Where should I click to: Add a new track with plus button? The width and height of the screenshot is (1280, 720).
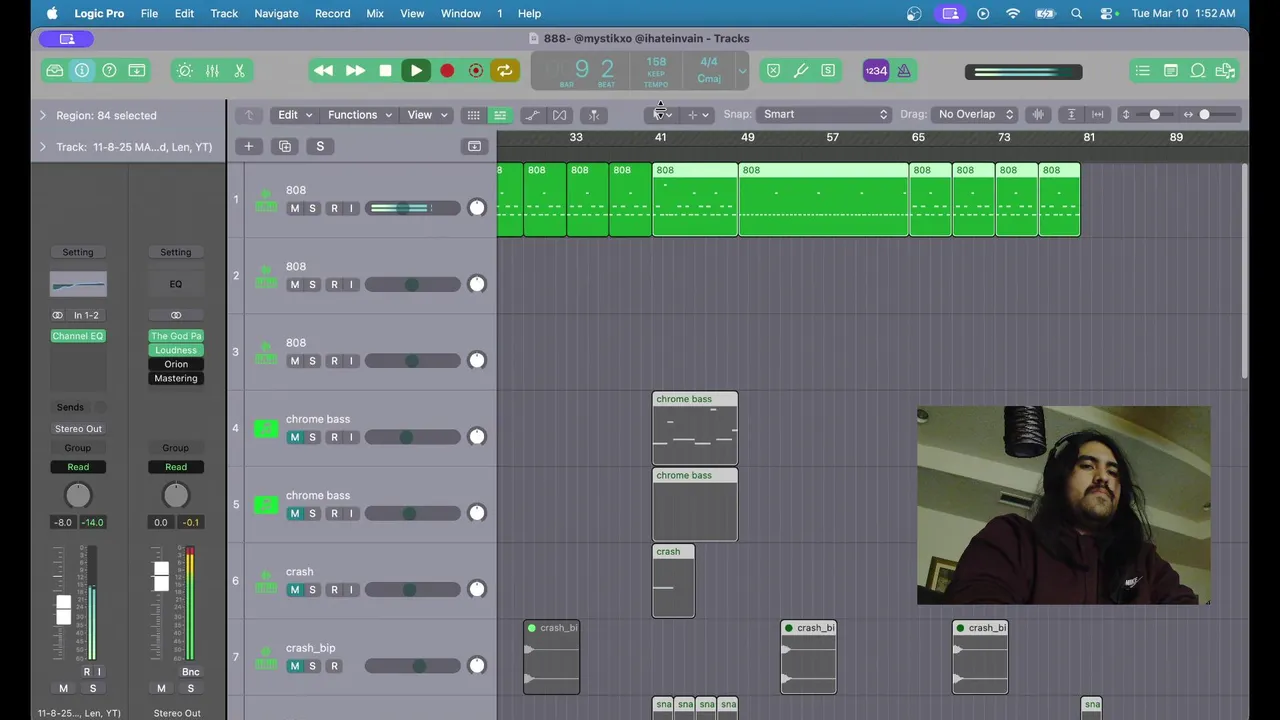point(248,147)
